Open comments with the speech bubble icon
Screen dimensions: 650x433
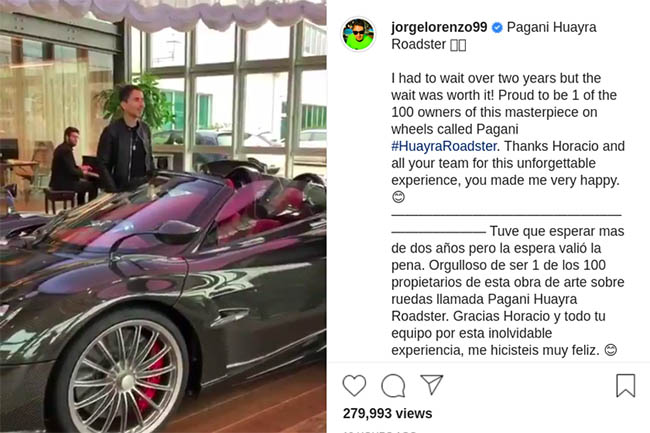[393, 385]
